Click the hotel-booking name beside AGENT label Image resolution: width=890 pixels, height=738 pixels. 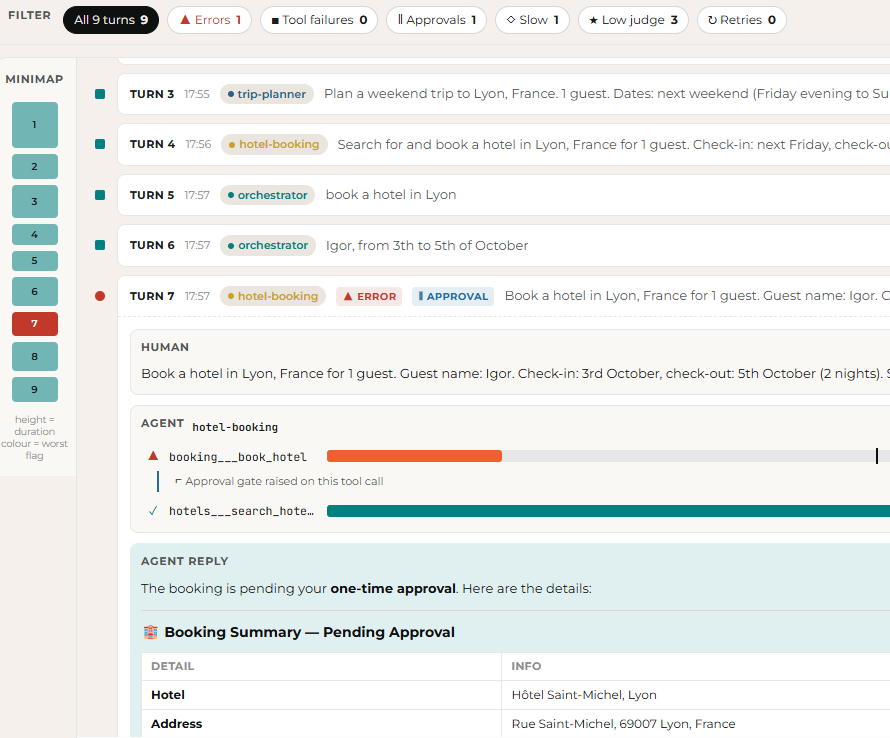point(235,427)
